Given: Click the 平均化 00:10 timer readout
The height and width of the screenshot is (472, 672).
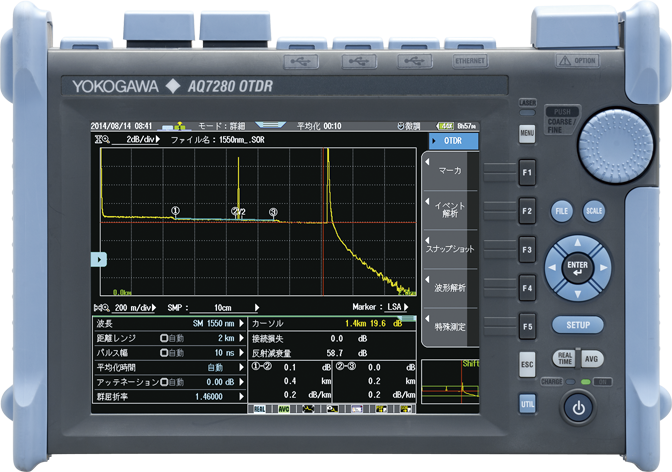Looking at the screenshot, I should [x=319, y=126].
